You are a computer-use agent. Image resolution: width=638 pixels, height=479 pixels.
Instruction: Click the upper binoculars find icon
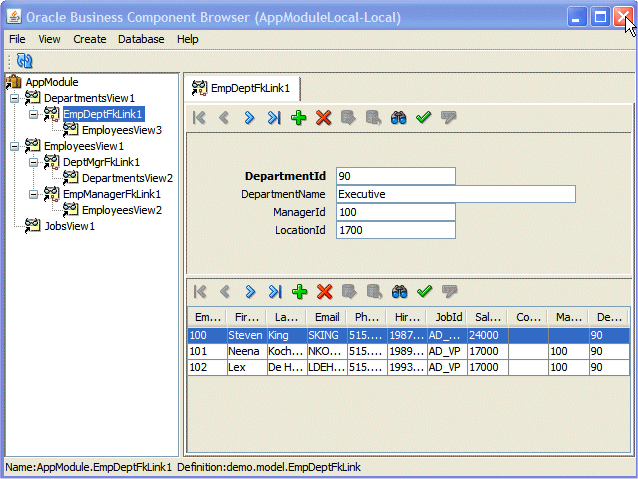tap(398, 118)
